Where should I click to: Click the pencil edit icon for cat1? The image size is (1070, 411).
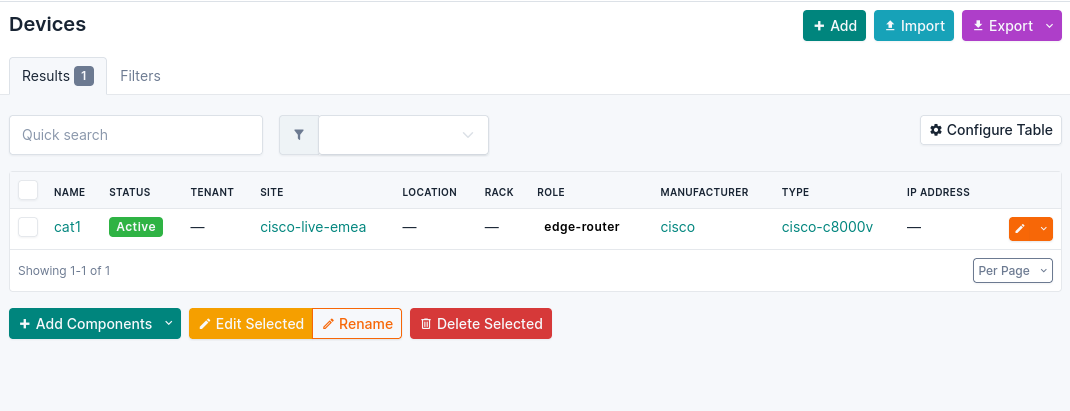click(1020, 229)
